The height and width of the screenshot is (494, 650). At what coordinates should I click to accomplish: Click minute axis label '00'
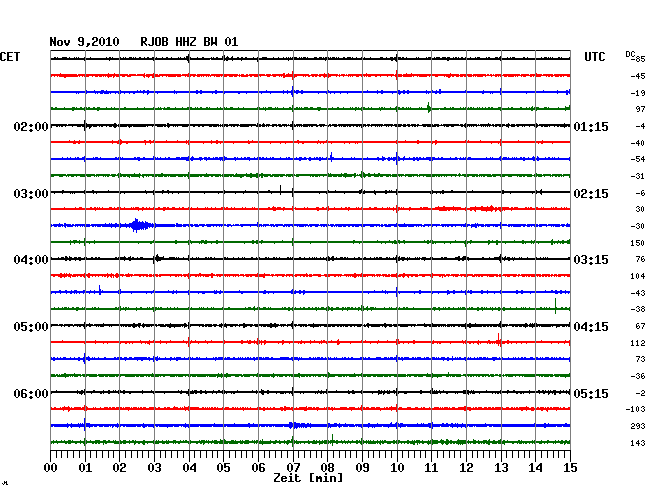51,467
